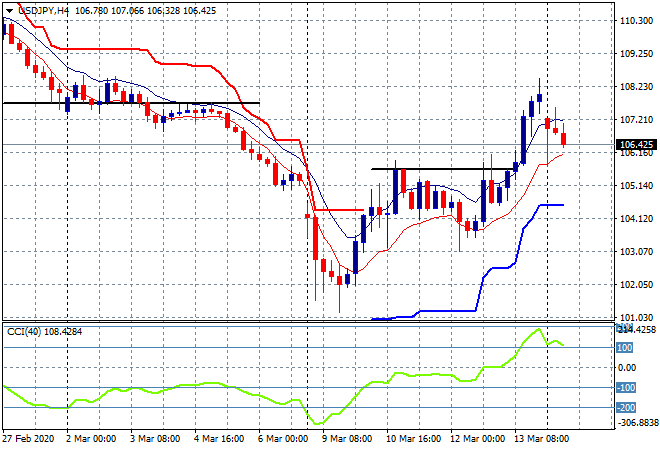This screenshot has width=660, height=450.
Task: Click price axis label 103.070
Action: click(x=636, y=252)
